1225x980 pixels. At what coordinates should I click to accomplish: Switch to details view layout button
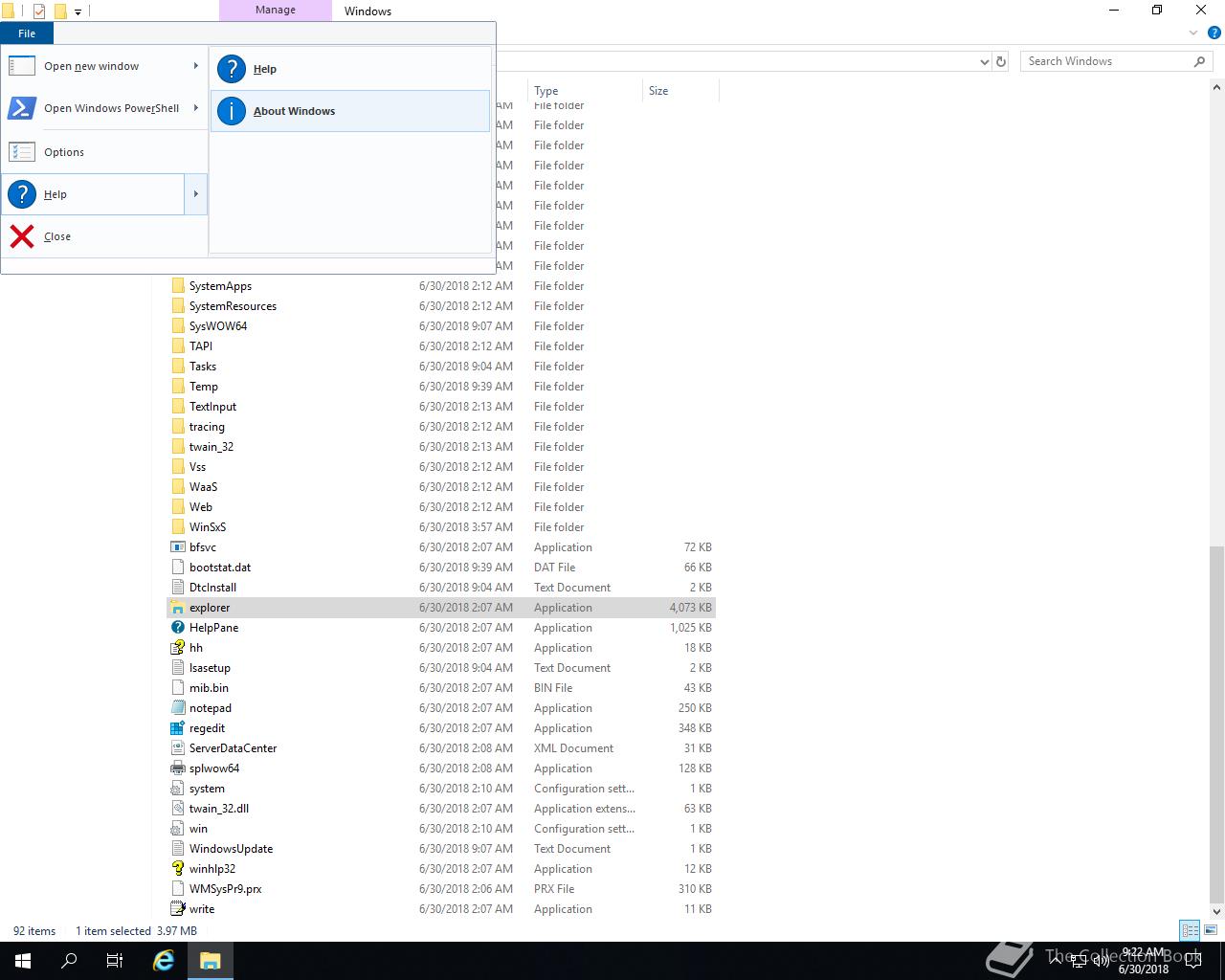click(1190, 930)
